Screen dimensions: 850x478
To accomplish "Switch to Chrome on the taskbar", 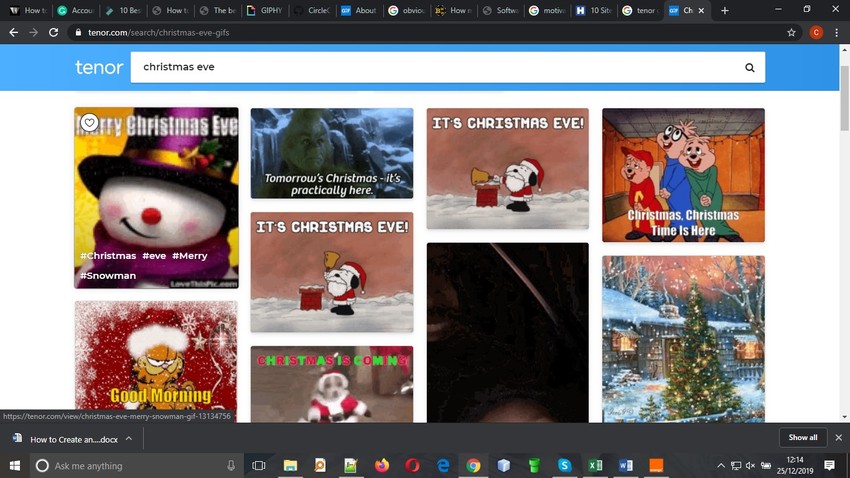I will [473, 466].
